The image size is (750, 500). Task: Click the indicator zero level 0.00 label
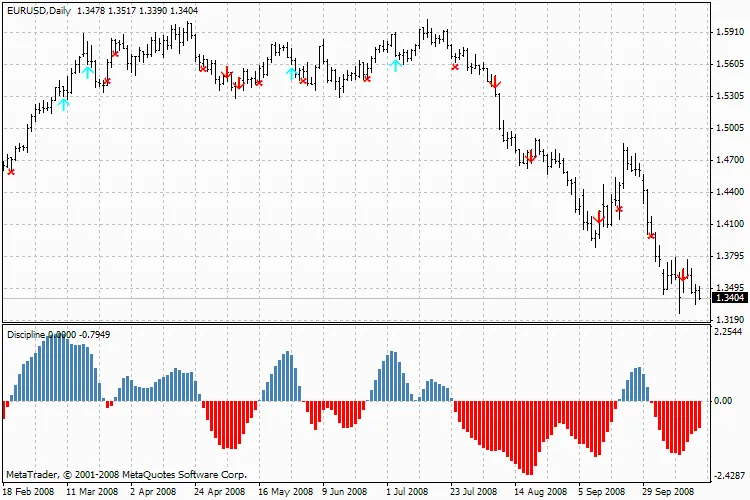click(x=722, y=401)
